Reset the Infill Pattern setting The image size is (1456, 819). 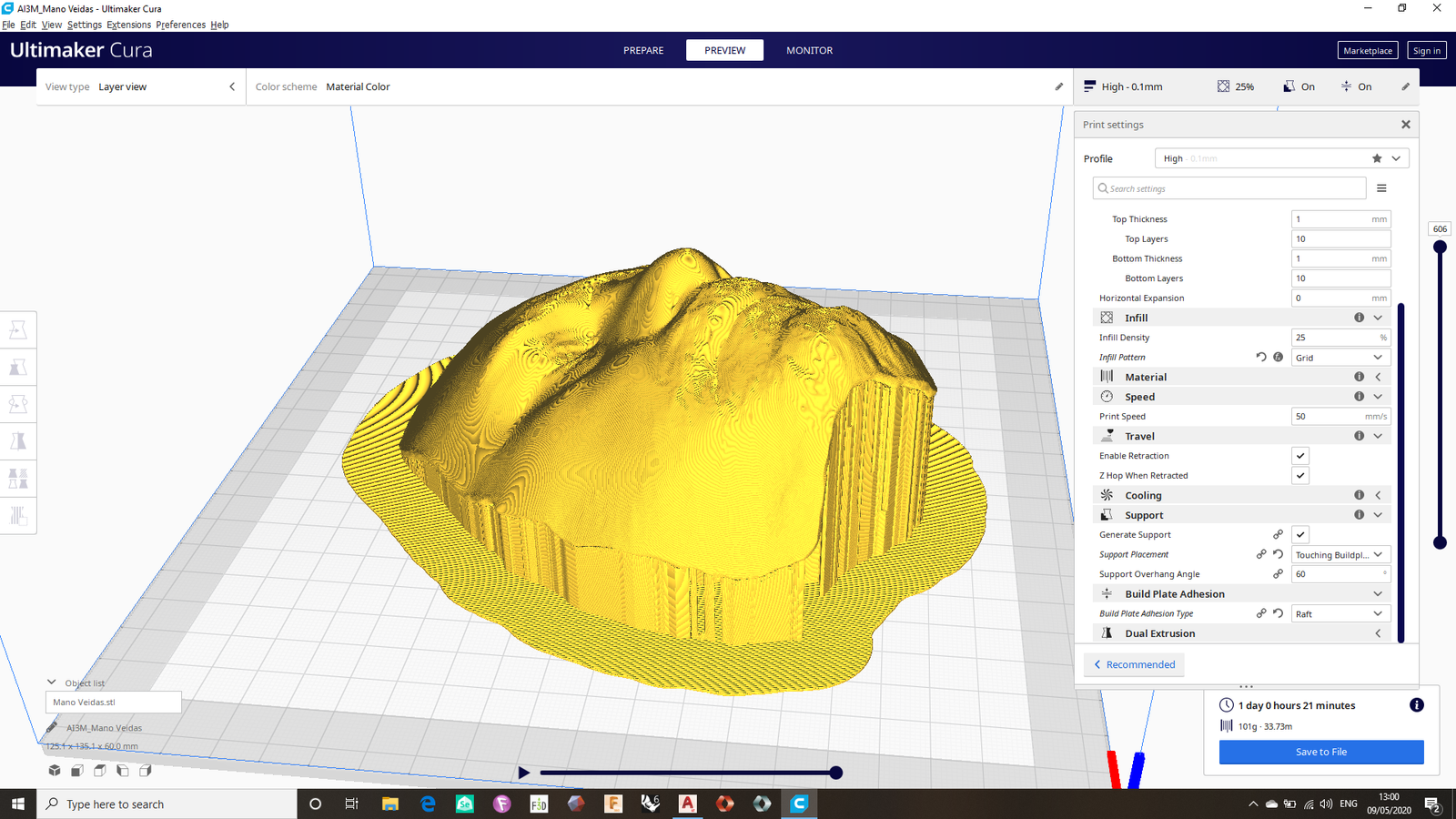[1261, 358]
